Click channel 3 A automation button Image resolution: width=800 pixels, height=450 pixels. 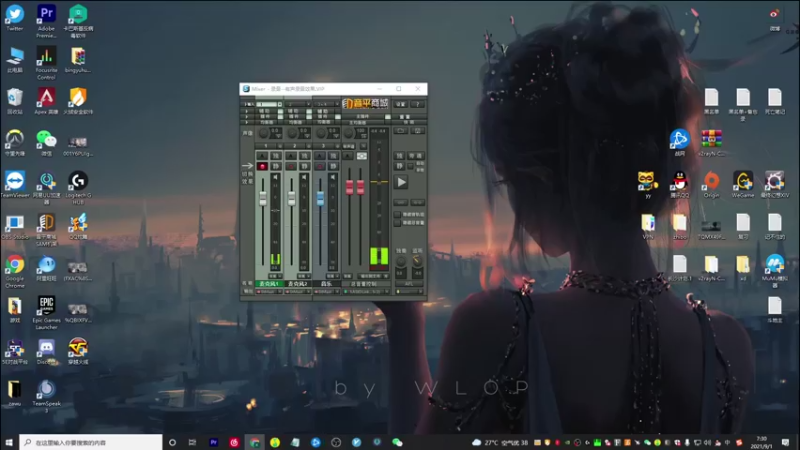[x=320, y=156]
